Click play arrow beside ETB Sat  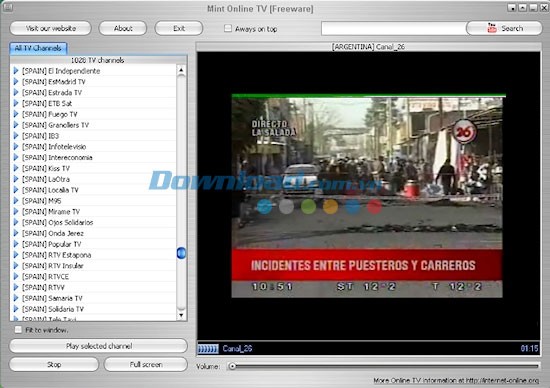click(16, 103)
